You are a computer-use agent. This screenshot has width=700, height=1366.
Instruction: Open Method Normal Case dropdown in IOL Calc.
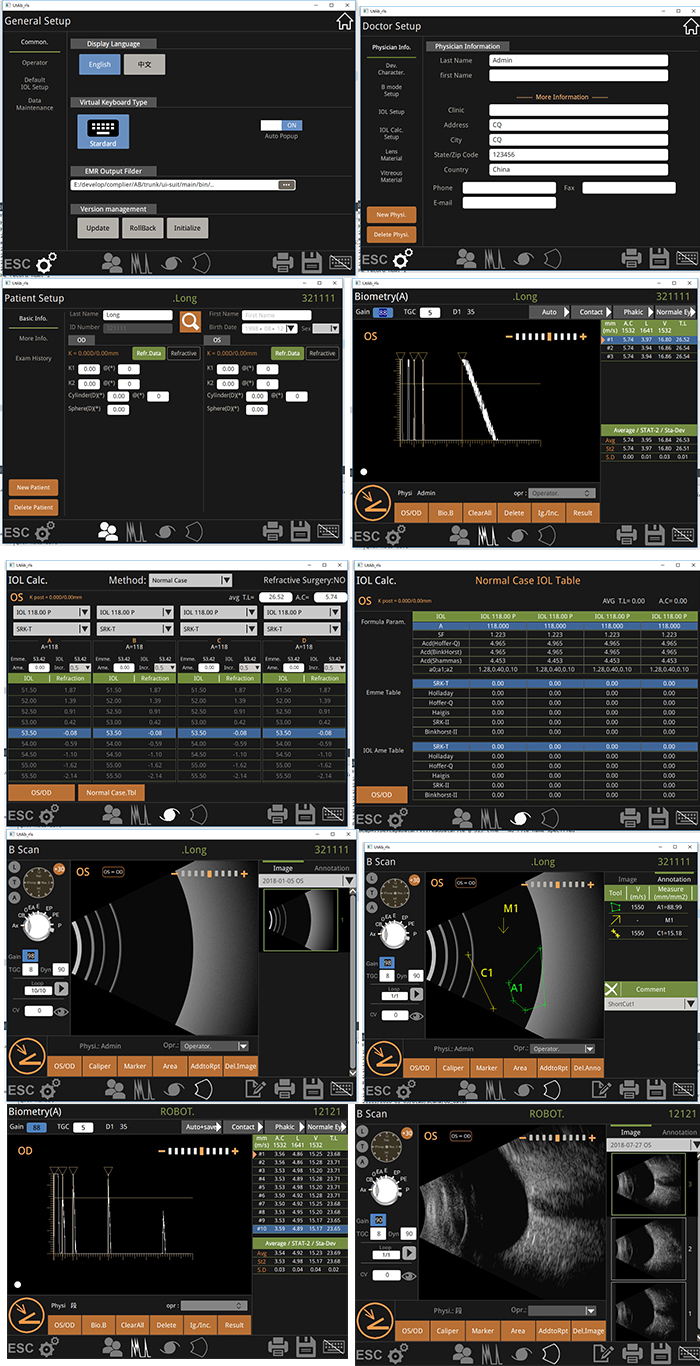pyautogui.click(x=190, y=580)
